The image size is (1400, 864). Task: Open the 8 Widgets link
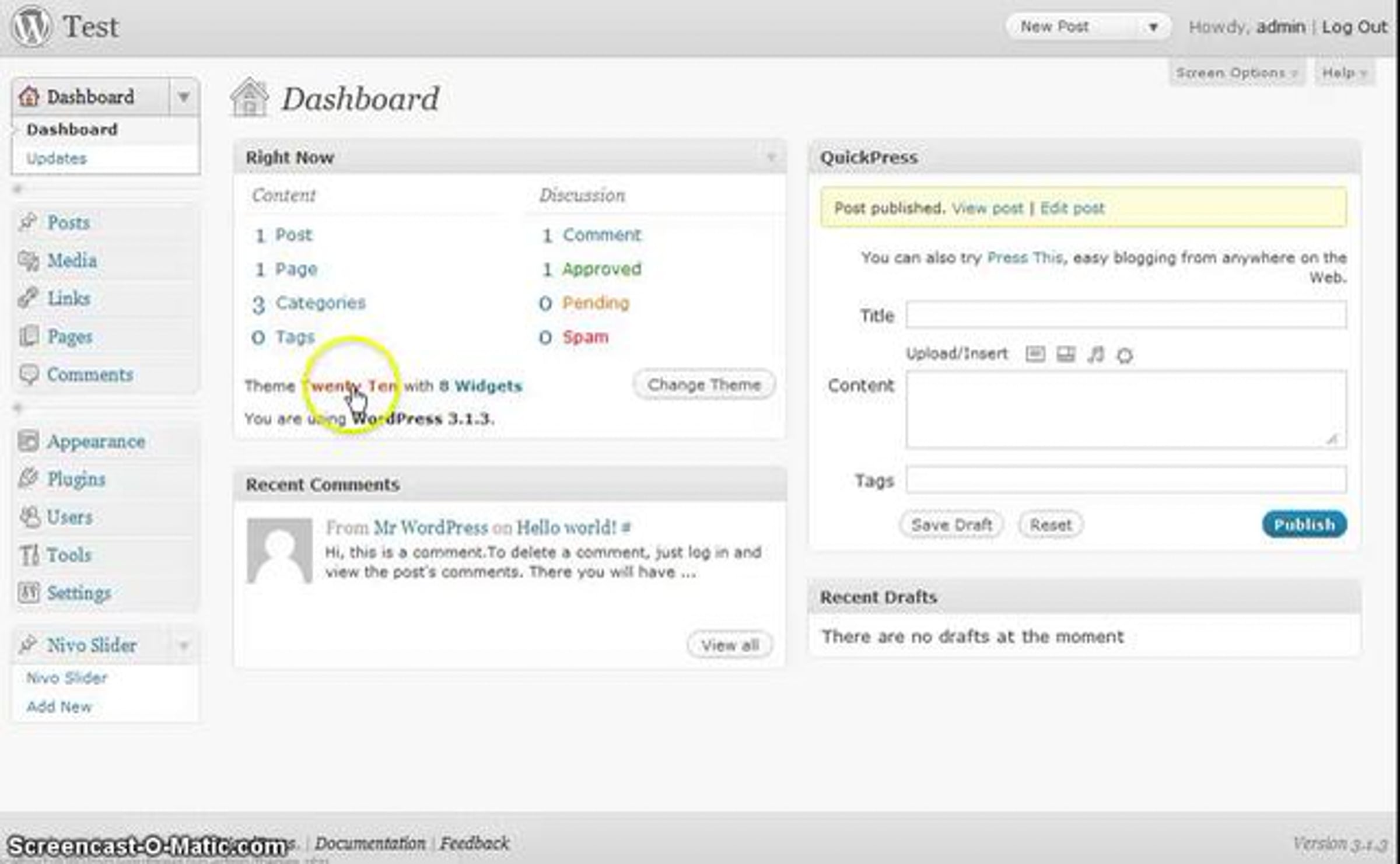coord(481,386)
